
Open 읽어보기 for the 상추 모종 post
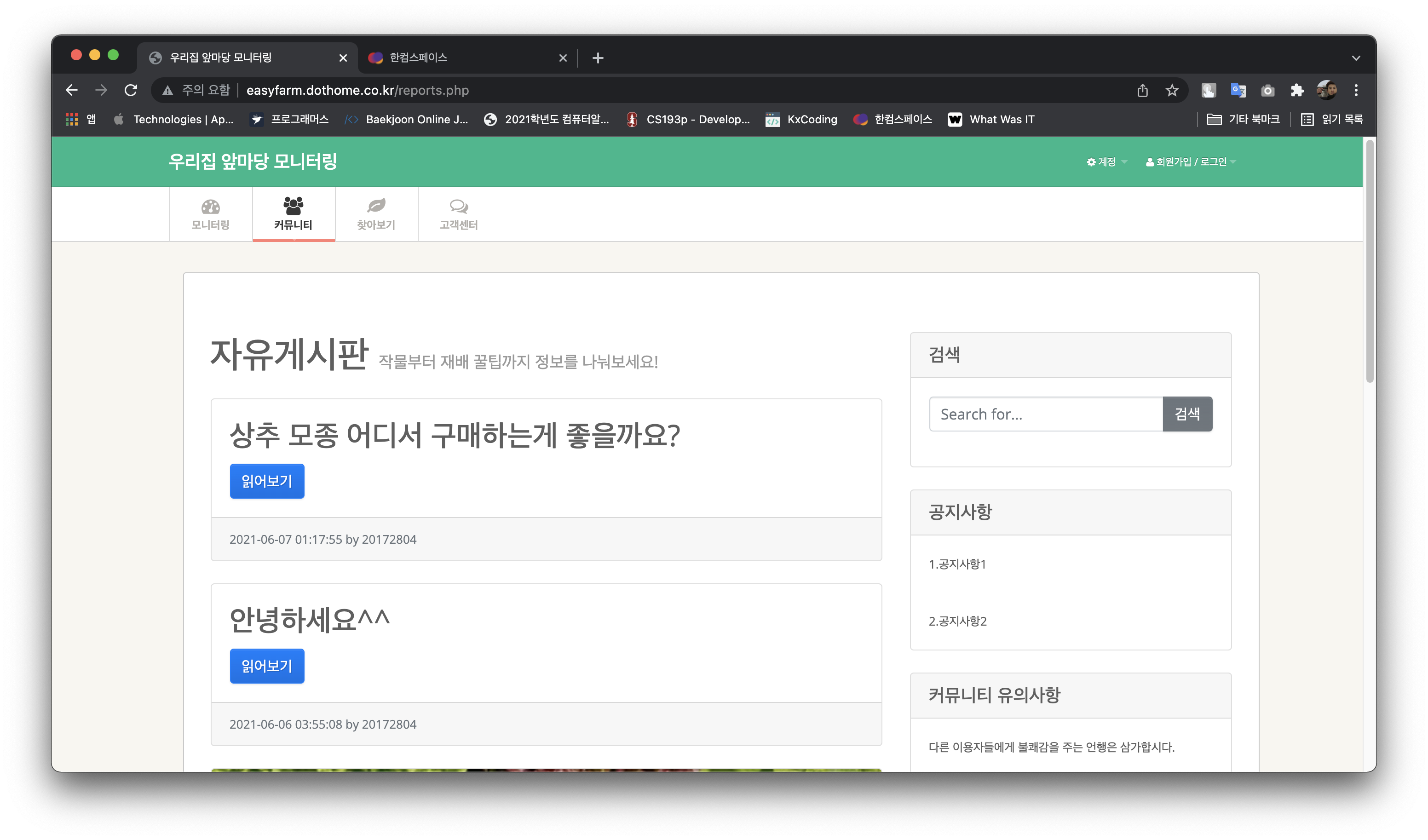click(x=266, y=481)
